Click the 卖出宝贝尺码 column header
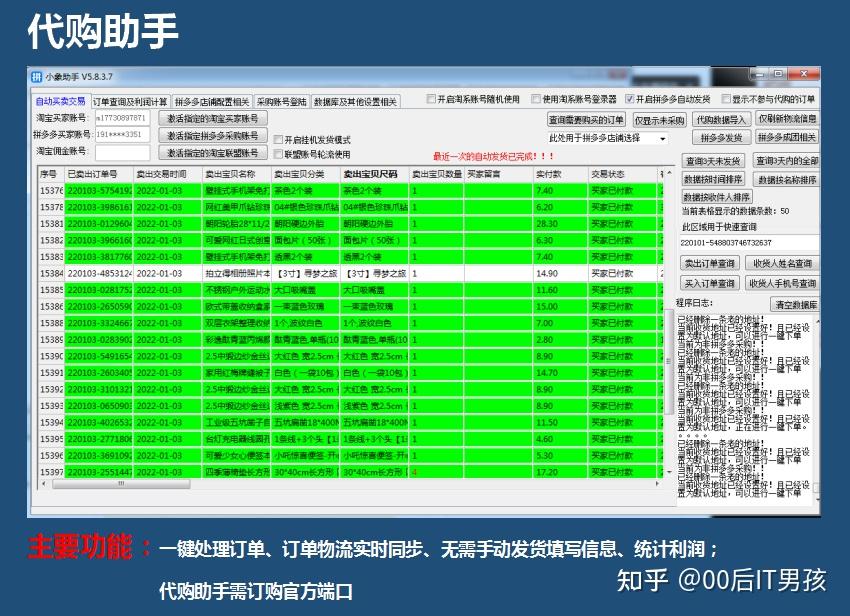The height and width of the screenshot is (616, 850). [x=374, y=174]
